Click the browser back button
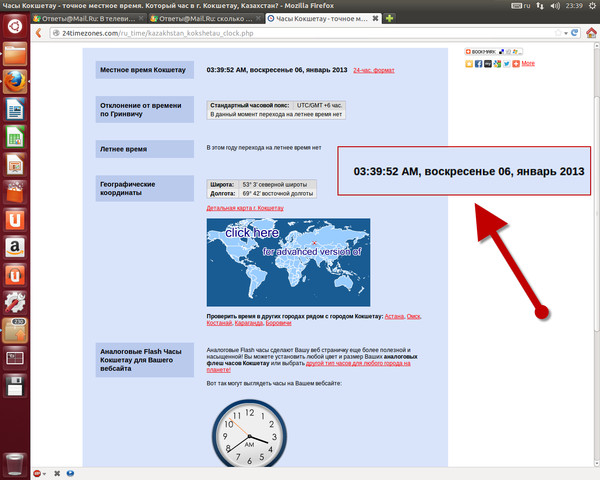Image resolution: width=600 pixels, height=480 pixels. 43,33
